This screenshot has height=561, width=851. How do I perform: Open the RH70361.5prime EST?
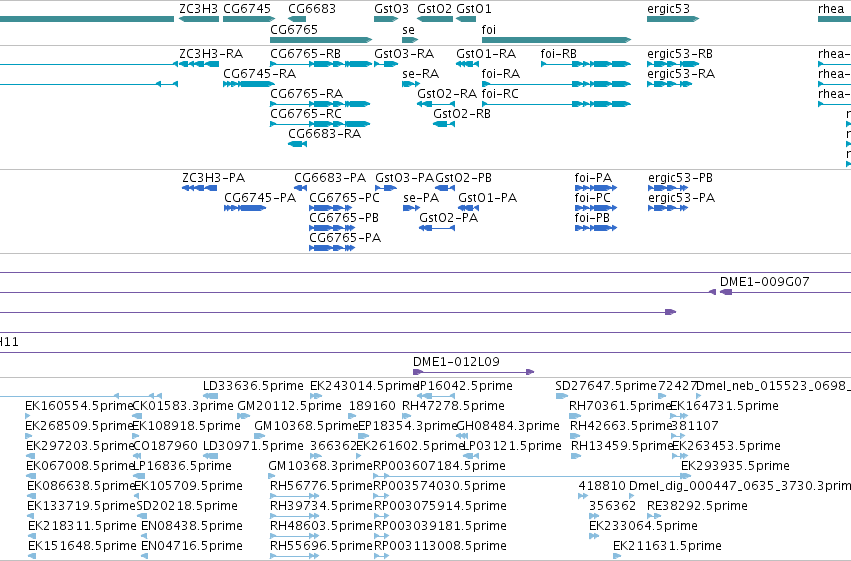[575, 416]
